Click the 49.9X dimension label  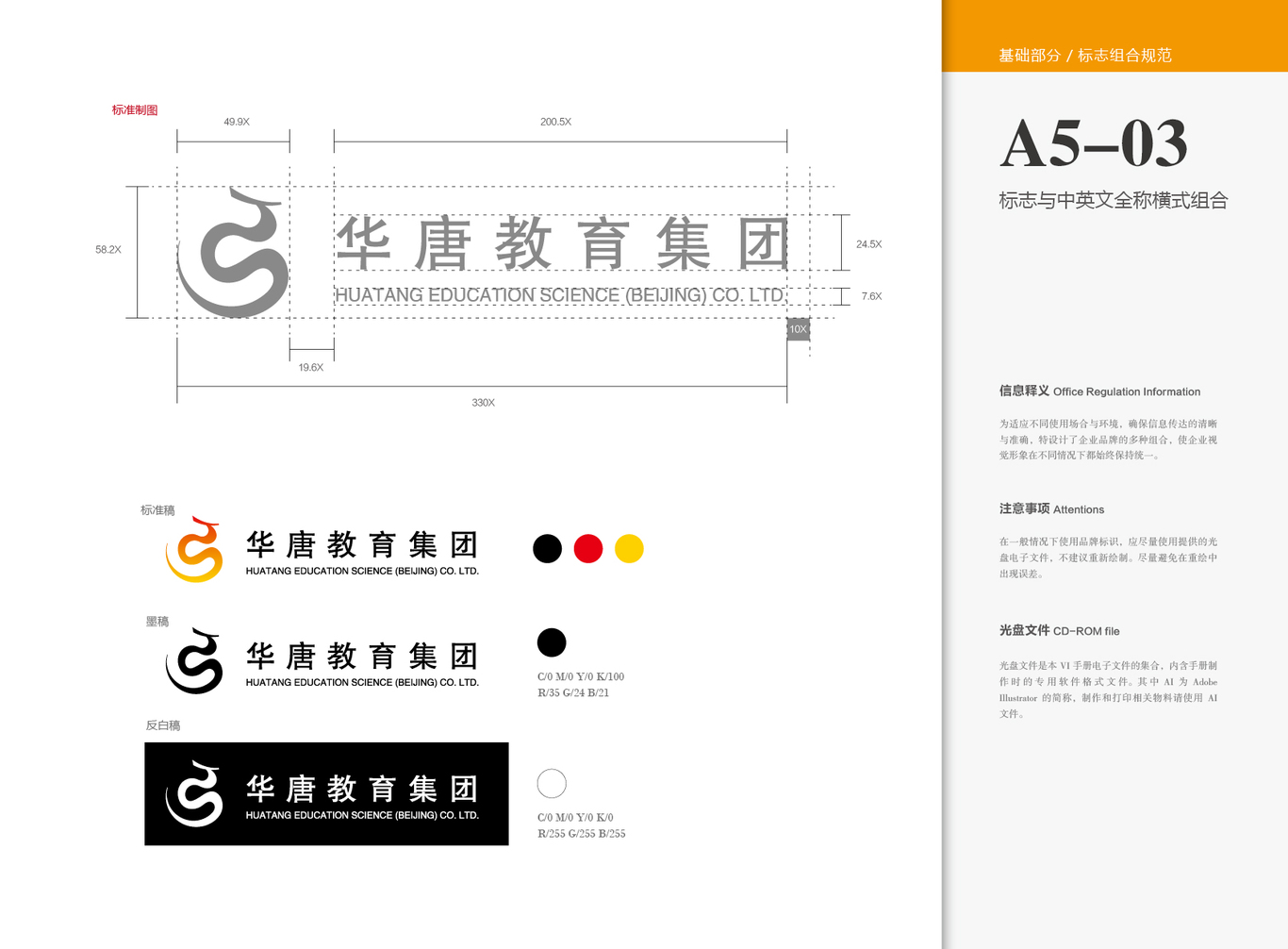[237, 122]
